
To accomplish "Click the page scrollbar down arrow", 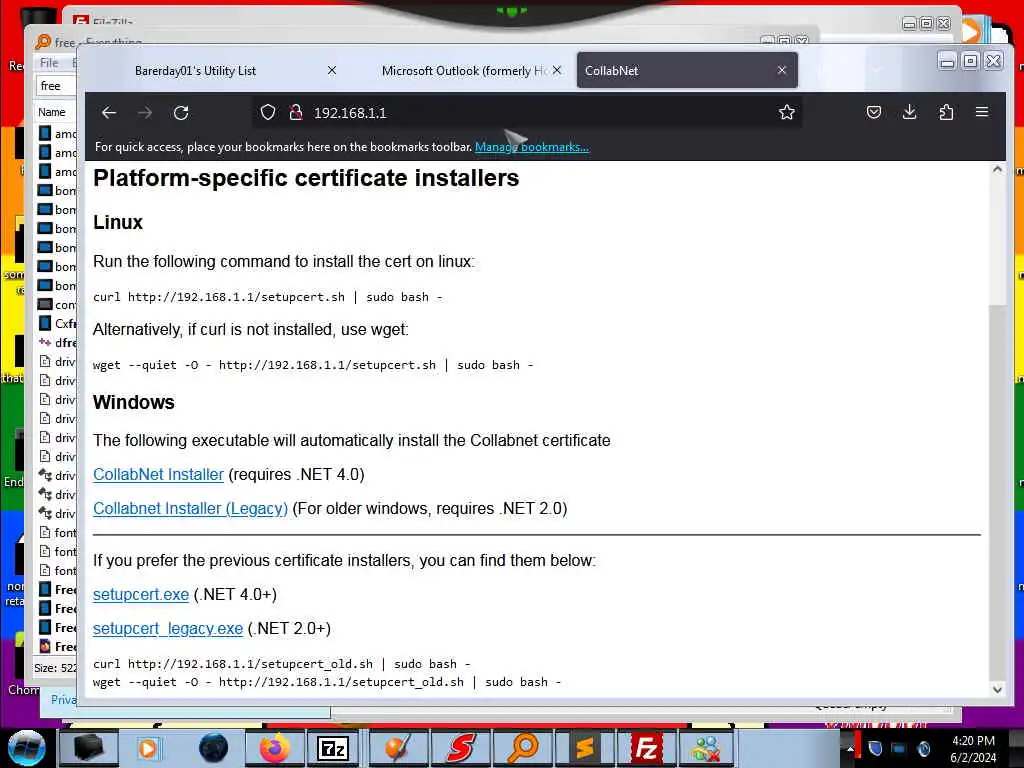I will [997, 689].
